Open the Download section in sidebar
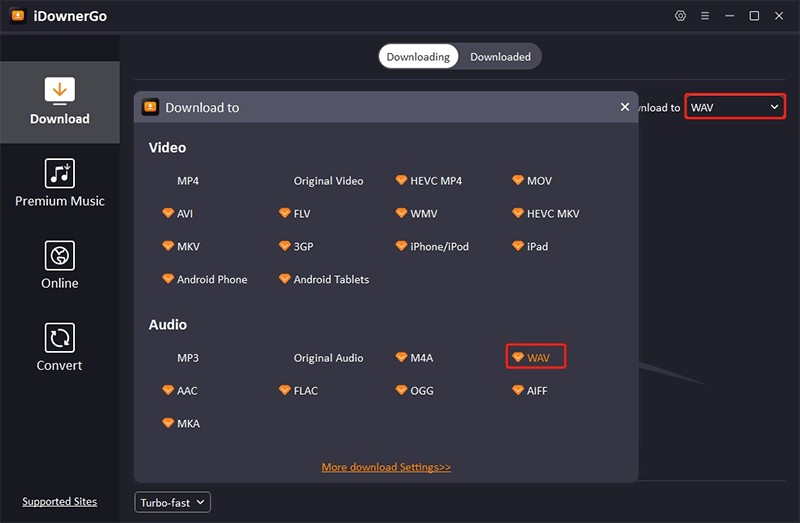 point(60,102)
